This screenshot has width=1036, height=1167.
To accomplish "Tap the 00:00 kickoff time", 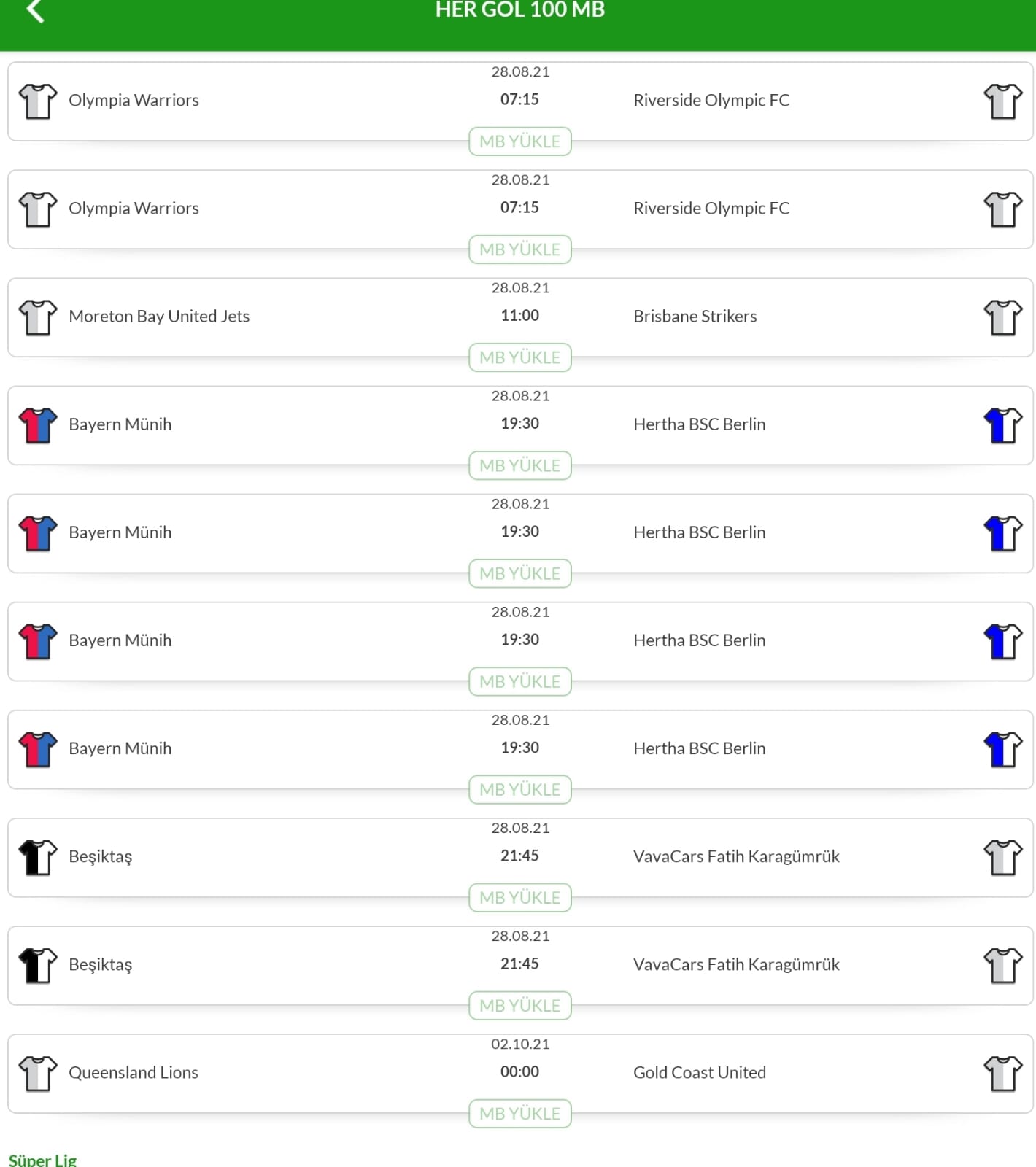I will click(x=520, y=1071).
